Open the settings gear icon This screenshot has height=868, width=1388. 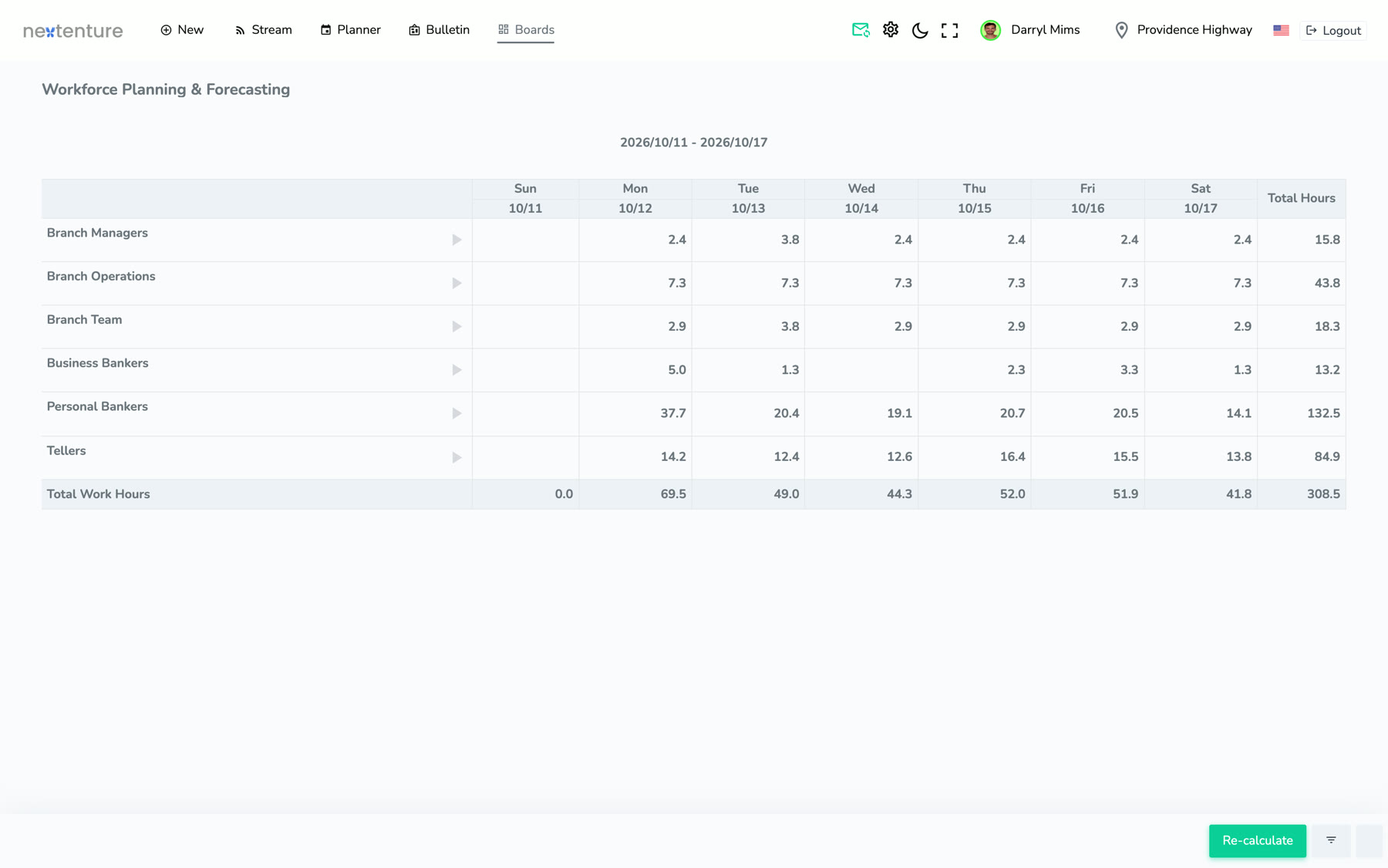[891, 30]
